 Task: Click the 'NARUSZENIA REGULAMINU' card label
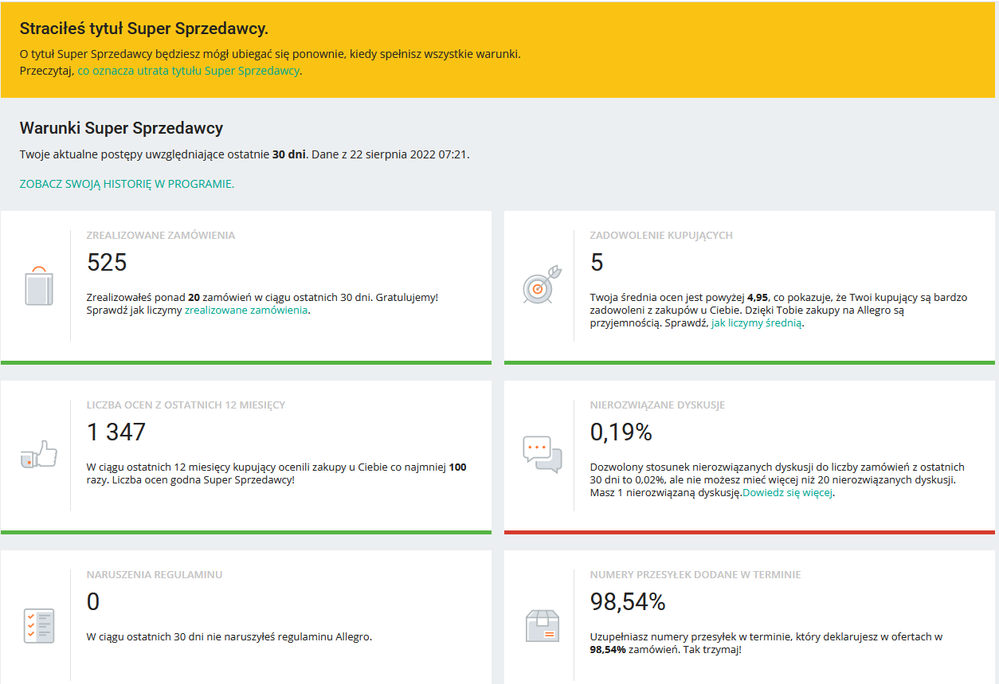tap(154, 574)
